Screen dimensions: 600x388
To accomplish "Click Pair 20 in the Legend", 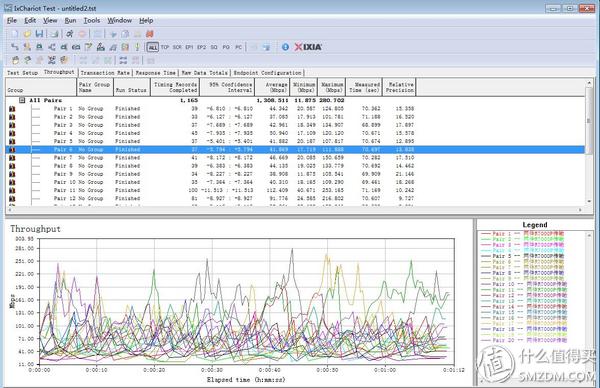I will point(524,341).
